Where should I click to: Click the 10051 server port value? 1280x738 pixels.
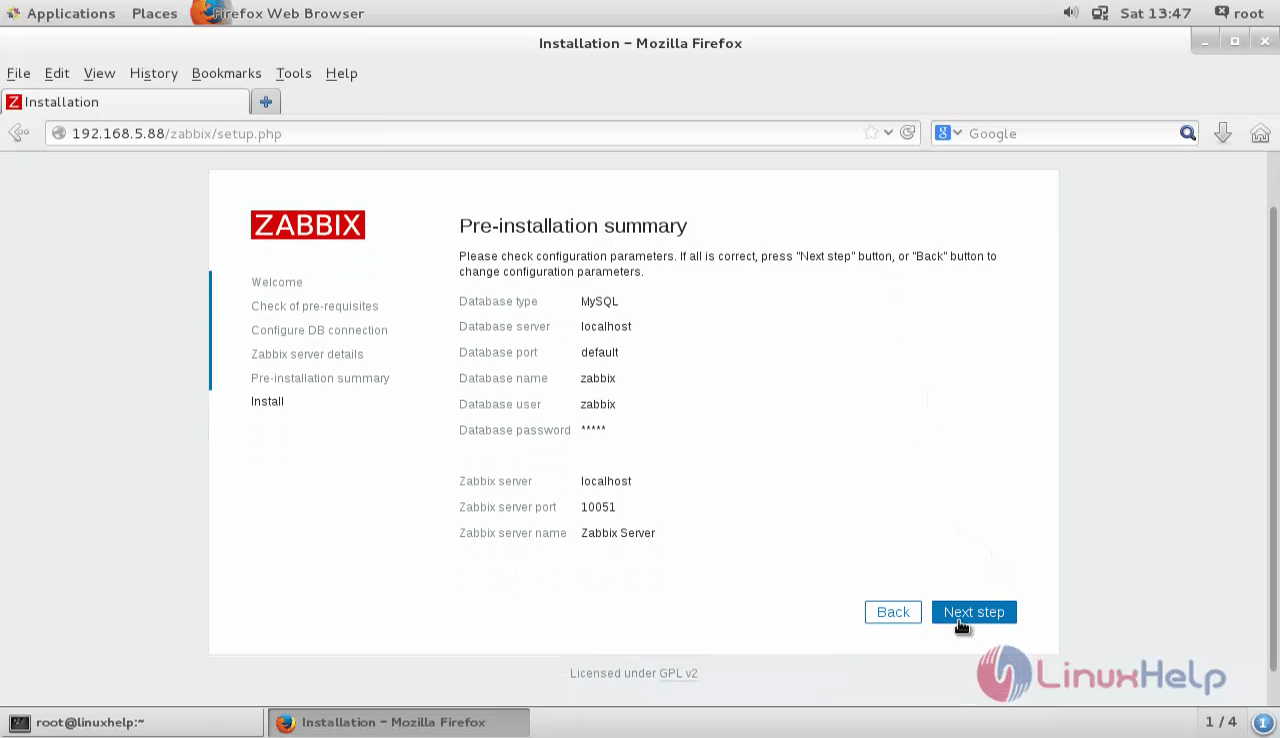coord(598,507)
